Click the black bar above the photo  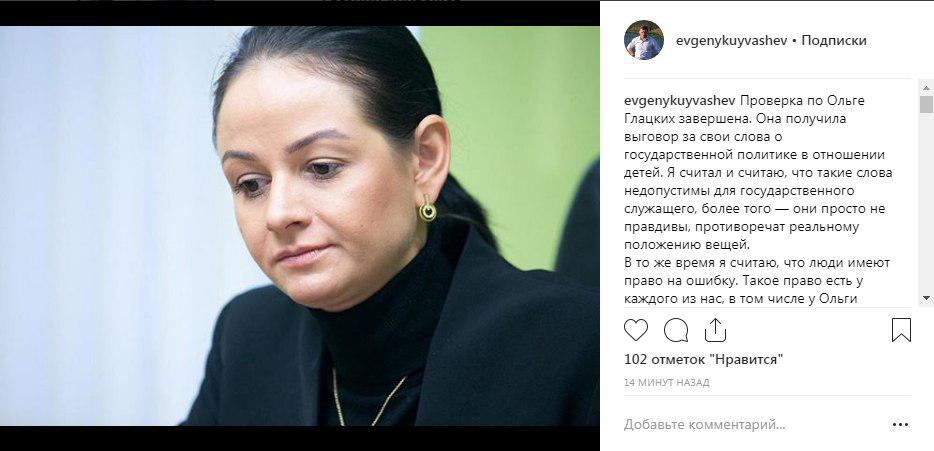pos(300,13)
